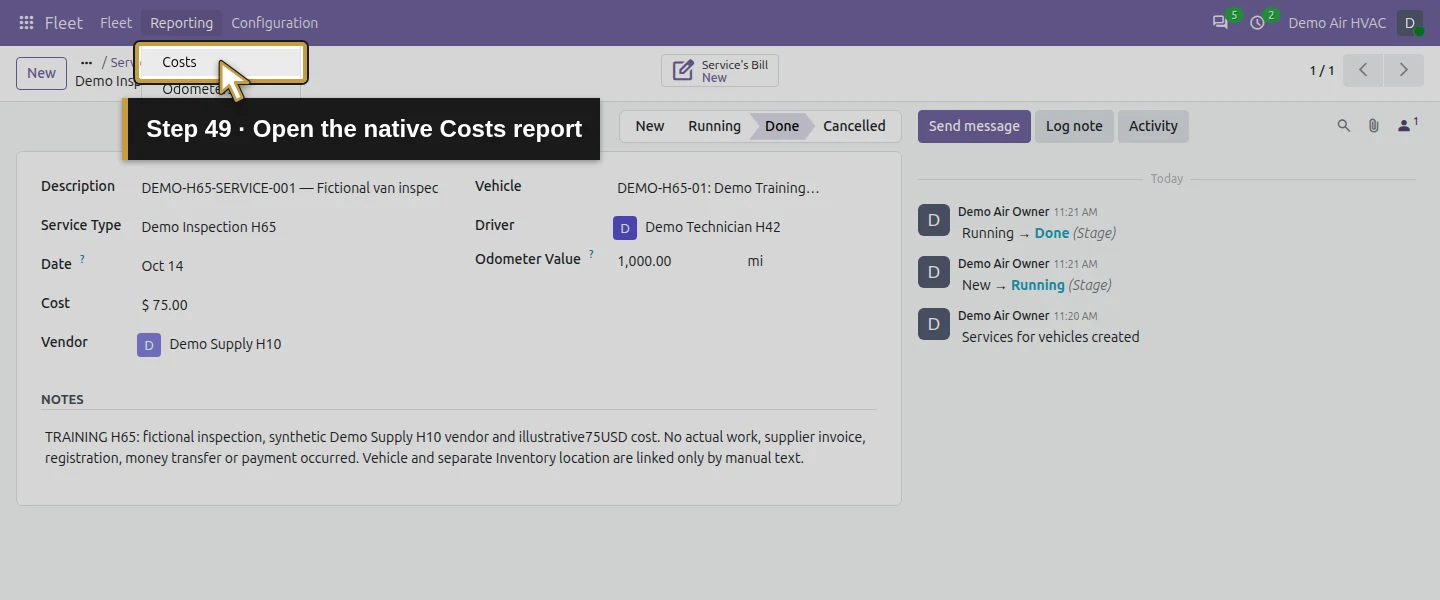
Task: Click the Service's Bill edit icon button
Action: pos(720,71)
